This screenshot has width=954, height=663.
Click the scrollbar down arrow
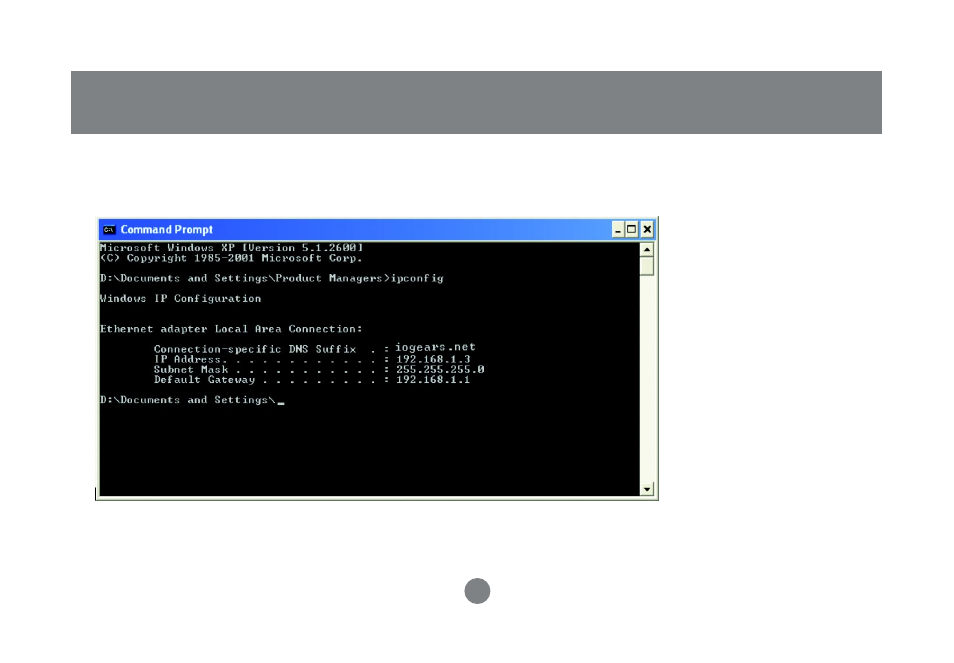(647, 489)
